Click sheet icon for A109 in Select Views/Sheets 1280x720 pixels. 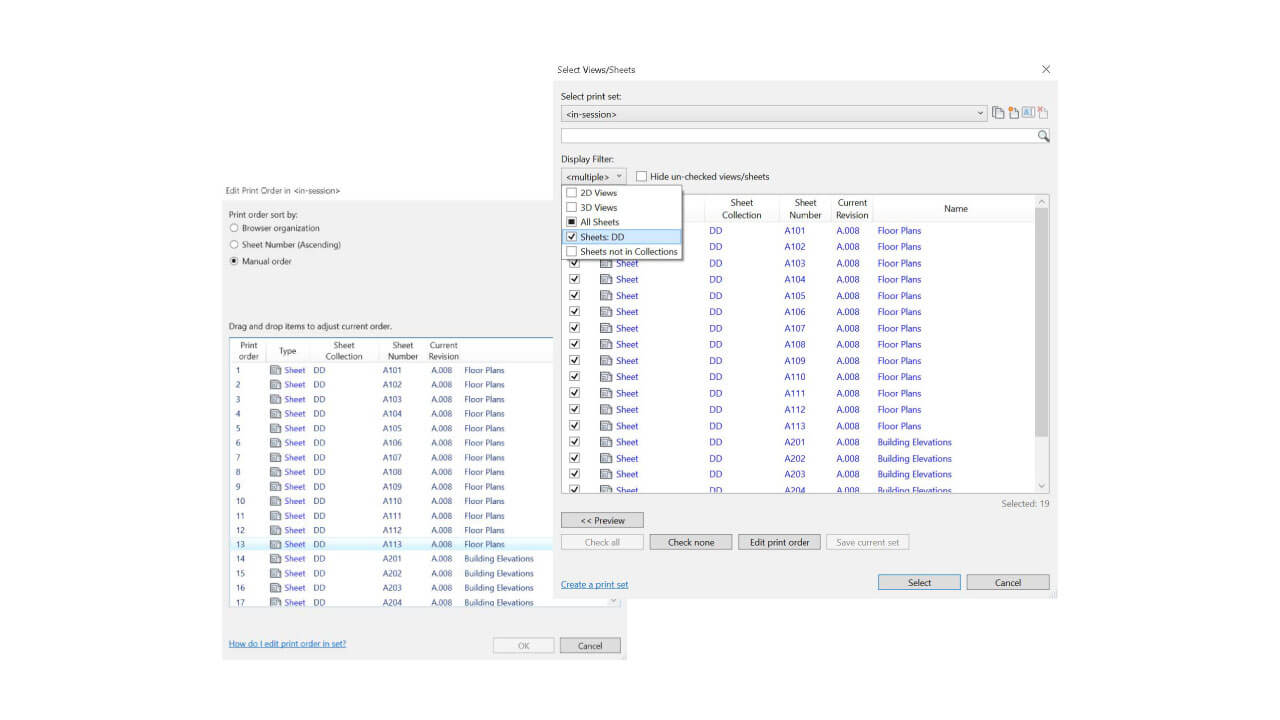[606, 361]
